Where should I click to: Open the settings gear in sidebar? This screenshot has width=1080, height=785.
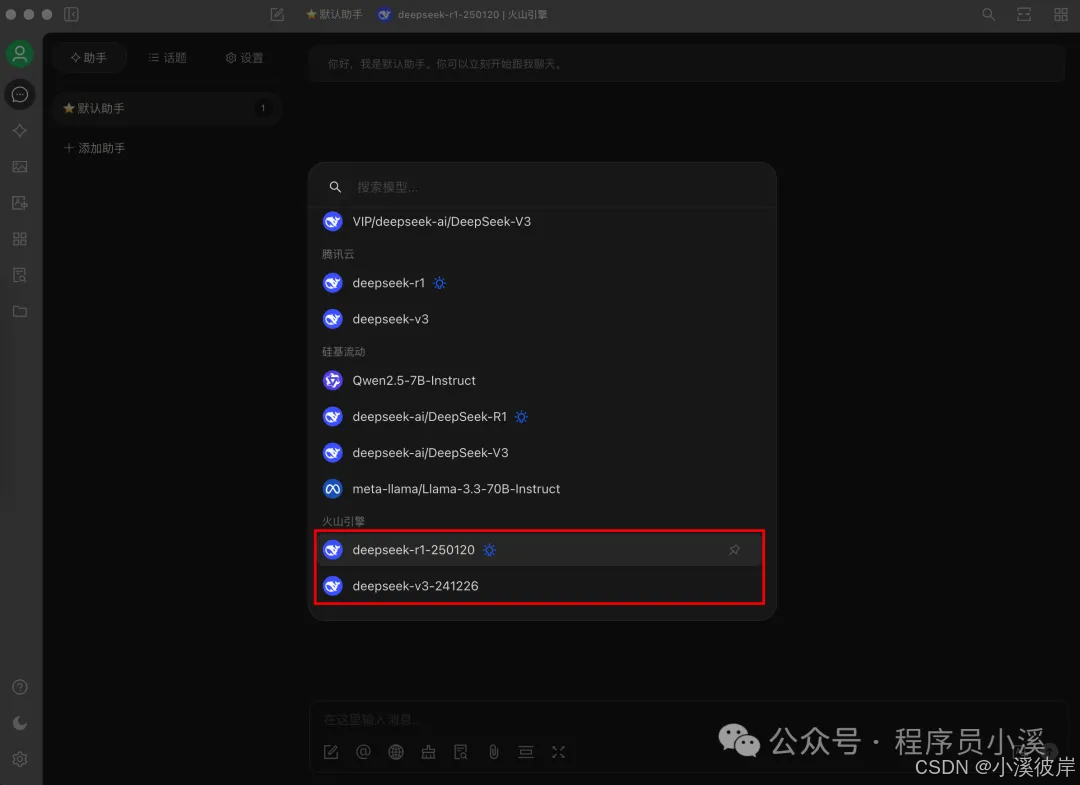point(20,759)
